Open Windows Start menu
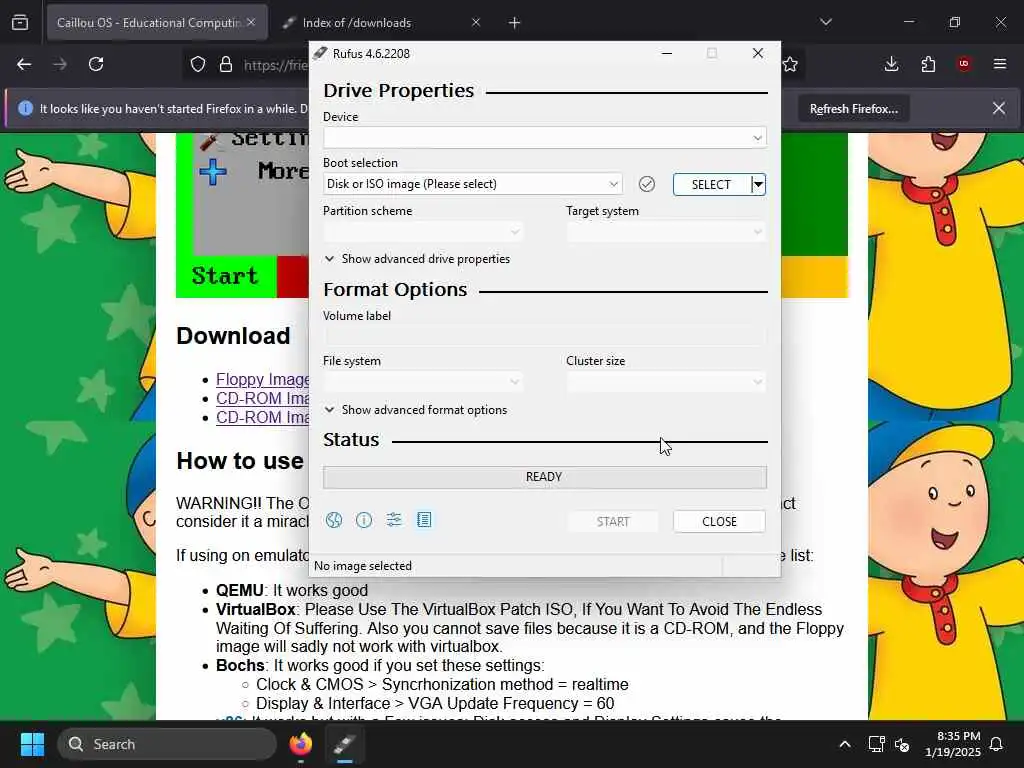The width and height of the screenshot is (1024, 768). click(x=32, y=744)
